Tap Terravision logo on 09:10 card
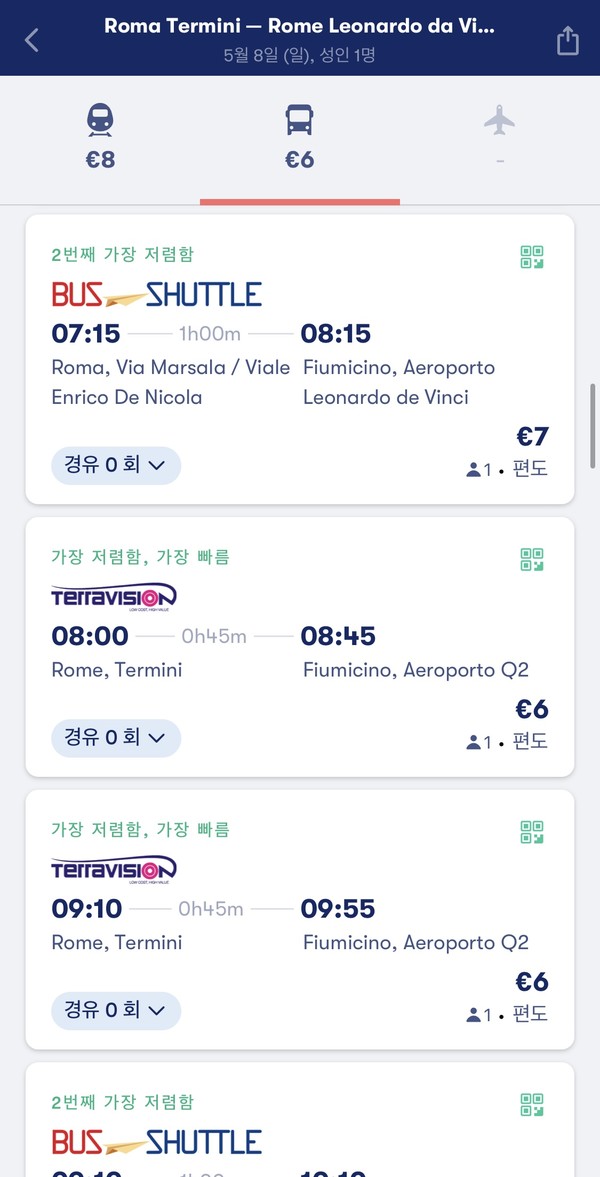The height and width of the screenshot is (1177, 600). [x=114, y=869]
